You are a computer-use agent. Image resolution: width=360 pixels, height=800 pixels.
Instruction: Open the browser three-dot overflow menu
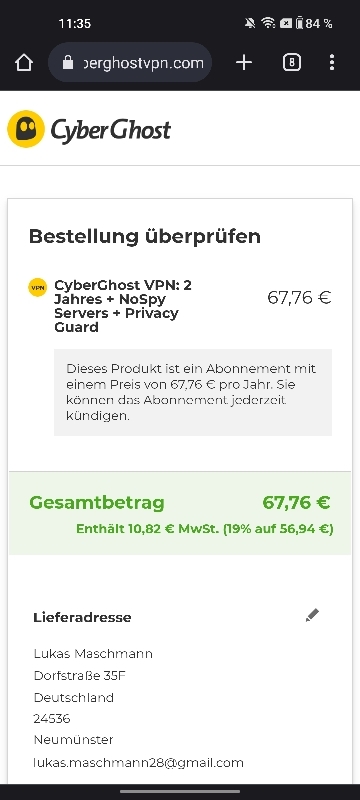pyautogui.click(x=332, y=63)
